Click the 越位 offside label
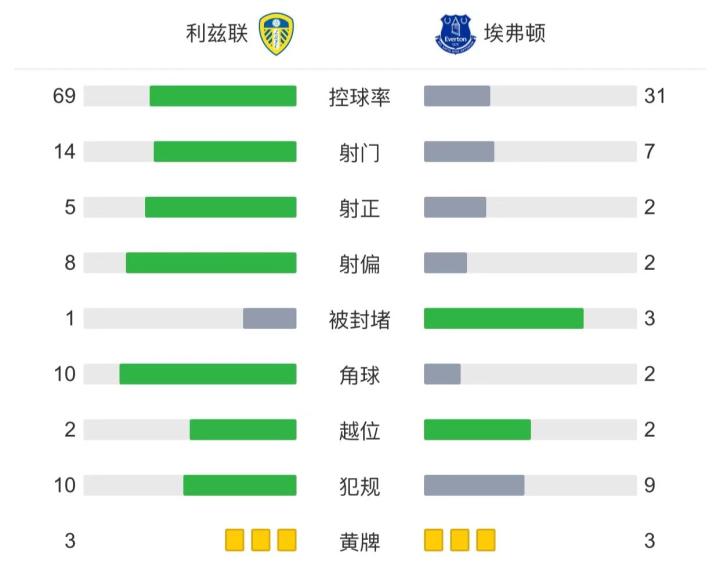Image resolution: width=720 pixels, height=566 pixels. [360, 431]
